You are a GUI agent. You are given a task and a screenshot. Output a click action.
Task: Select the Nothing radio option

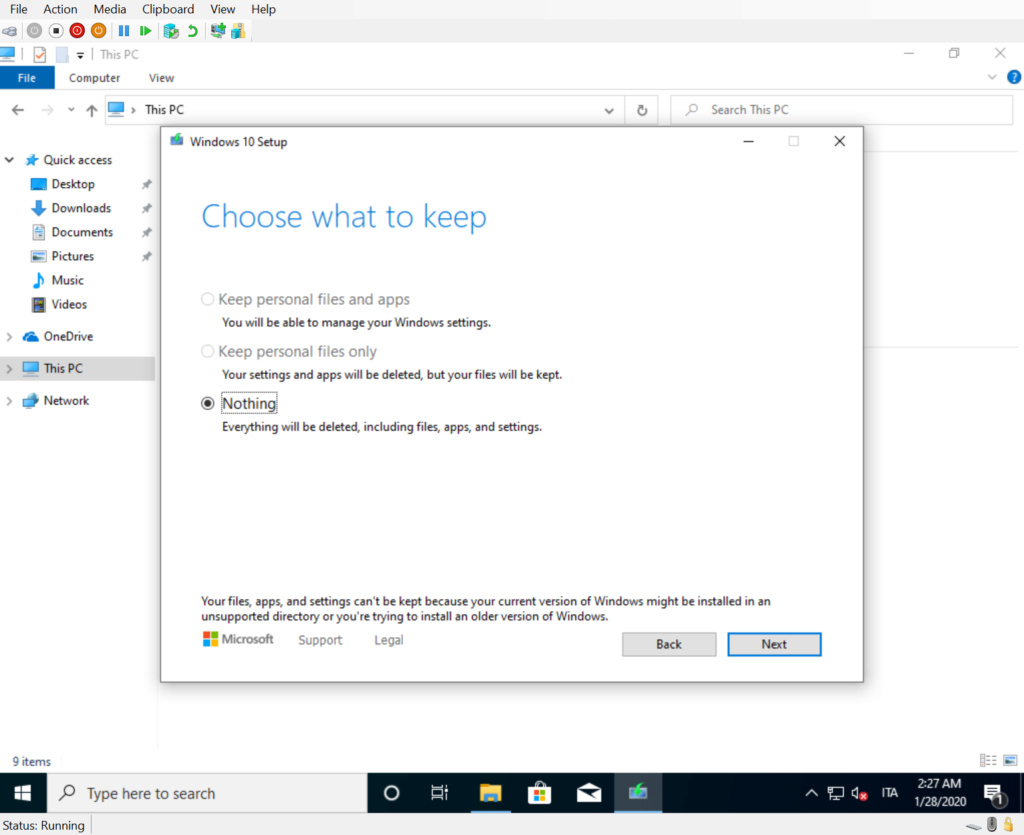(x=208, y=403)
